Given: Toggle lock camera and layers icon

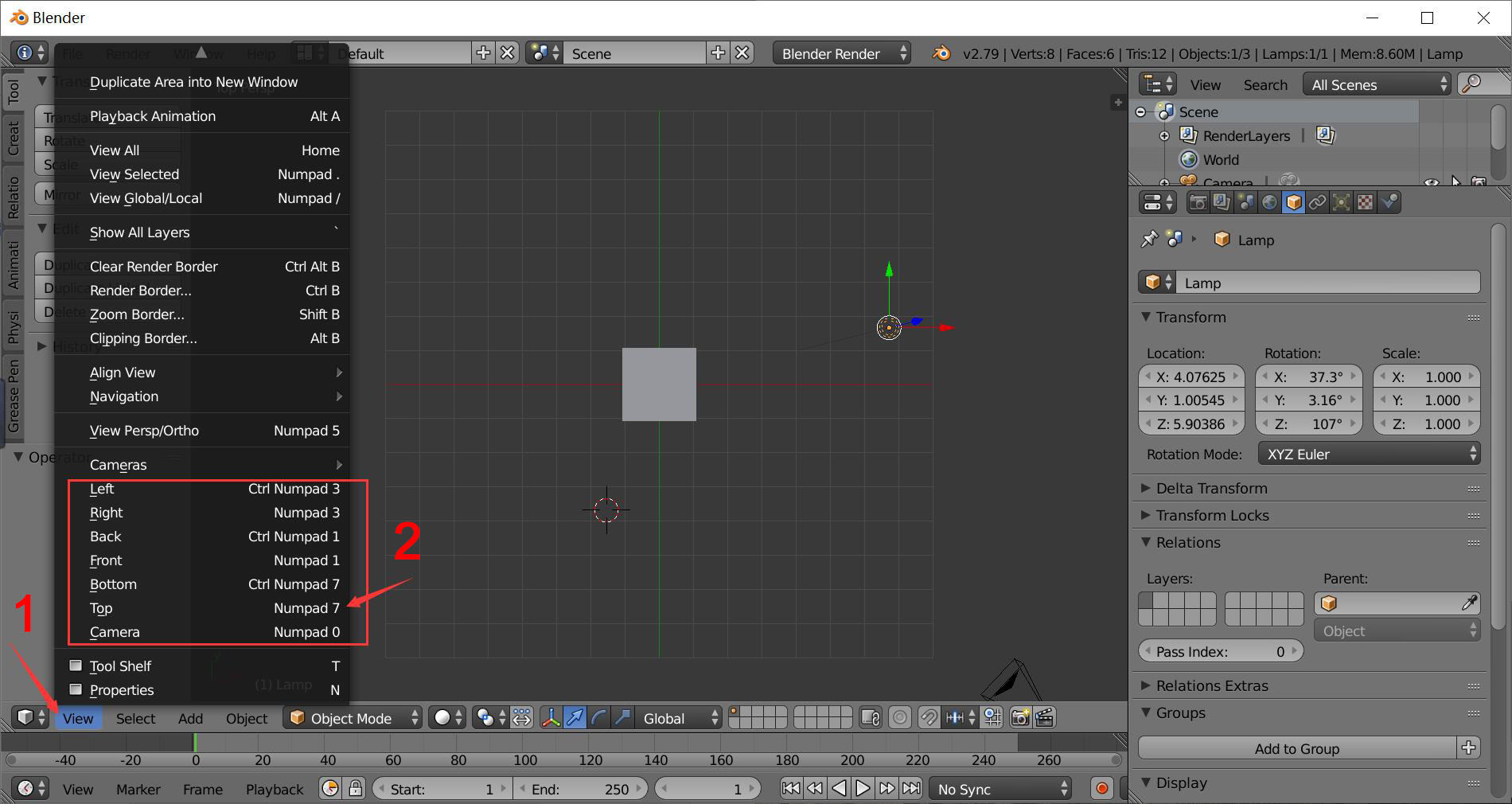Looking at the screenshot, I should coord(871,718).
